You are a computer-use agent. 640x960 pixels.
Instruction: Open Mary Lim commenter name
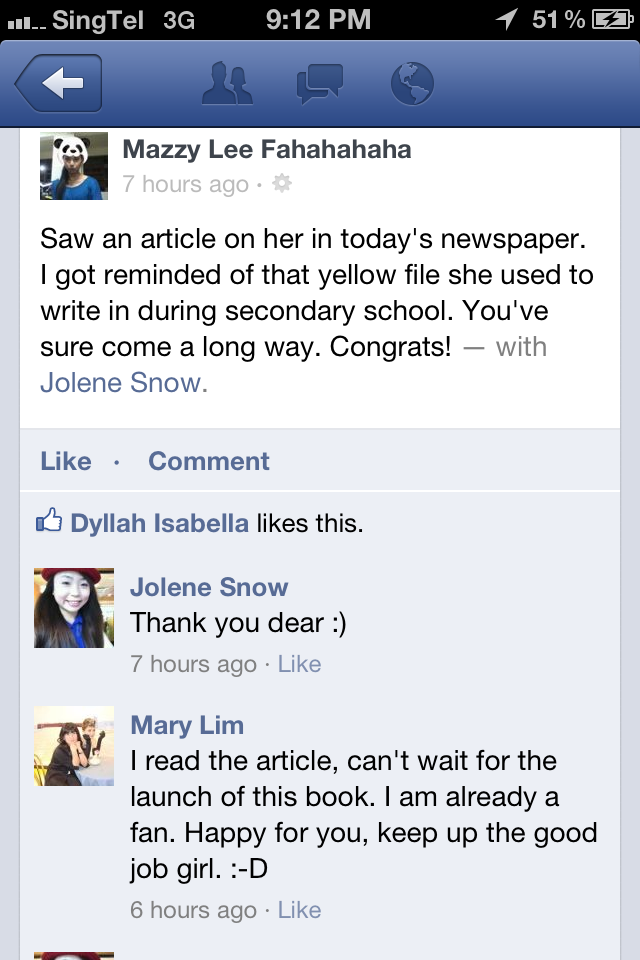[187, 726]
